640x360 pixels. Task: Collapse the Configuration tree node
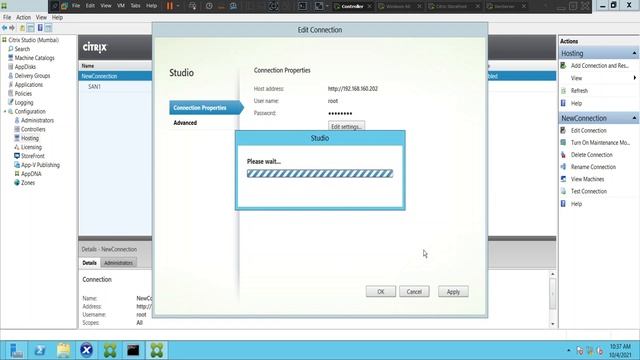pos(5,111)
